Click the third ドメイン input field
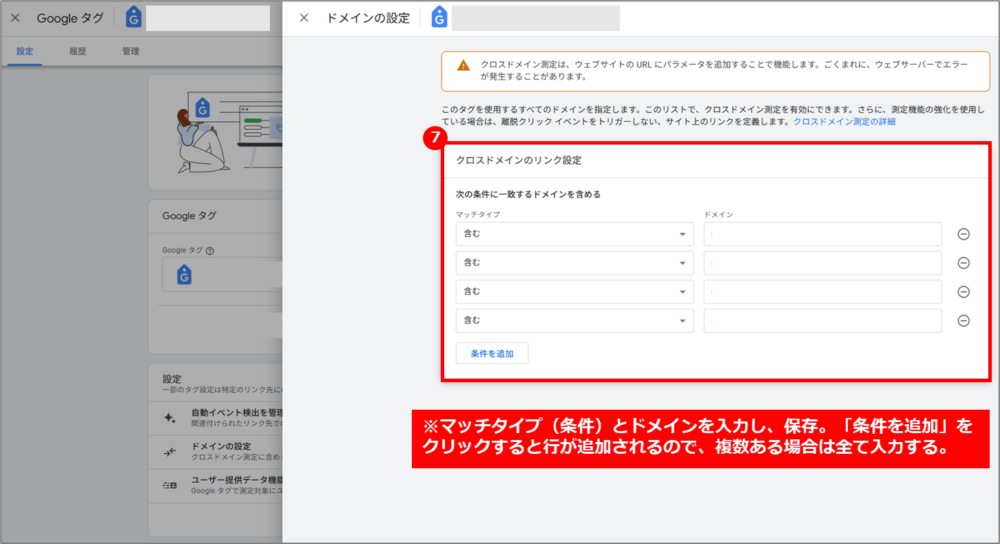 (823, 291)
